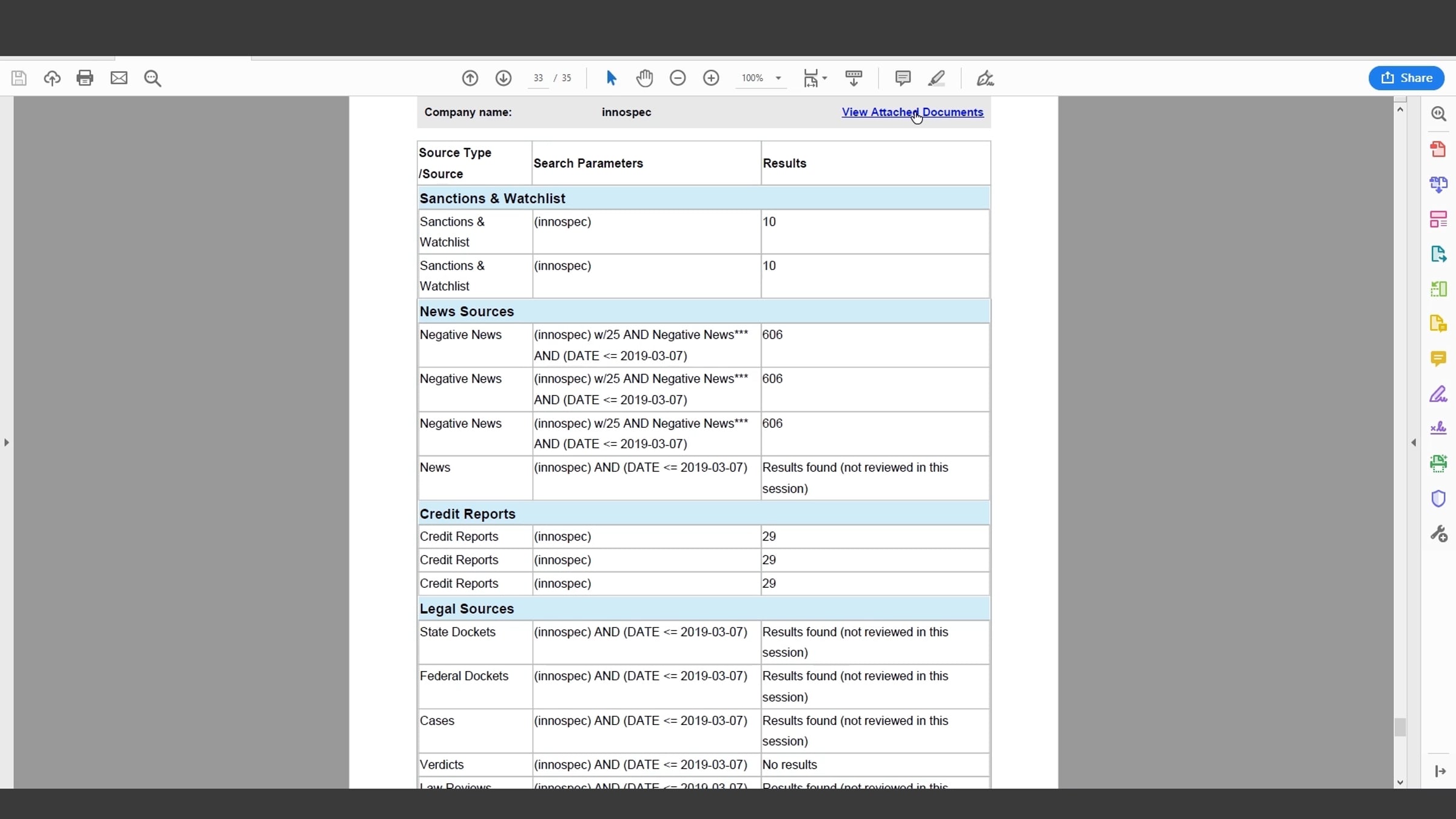
Task: Click the Print file icon
Action: click(x=85, y=78)
